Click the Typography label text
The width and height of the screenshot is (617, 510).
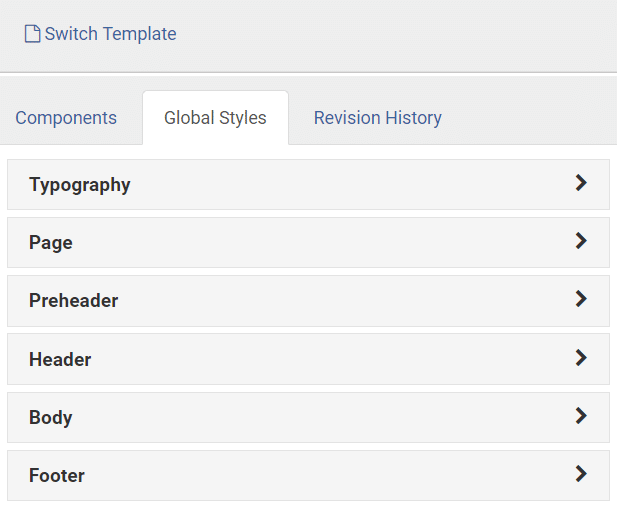pos(79,185)
